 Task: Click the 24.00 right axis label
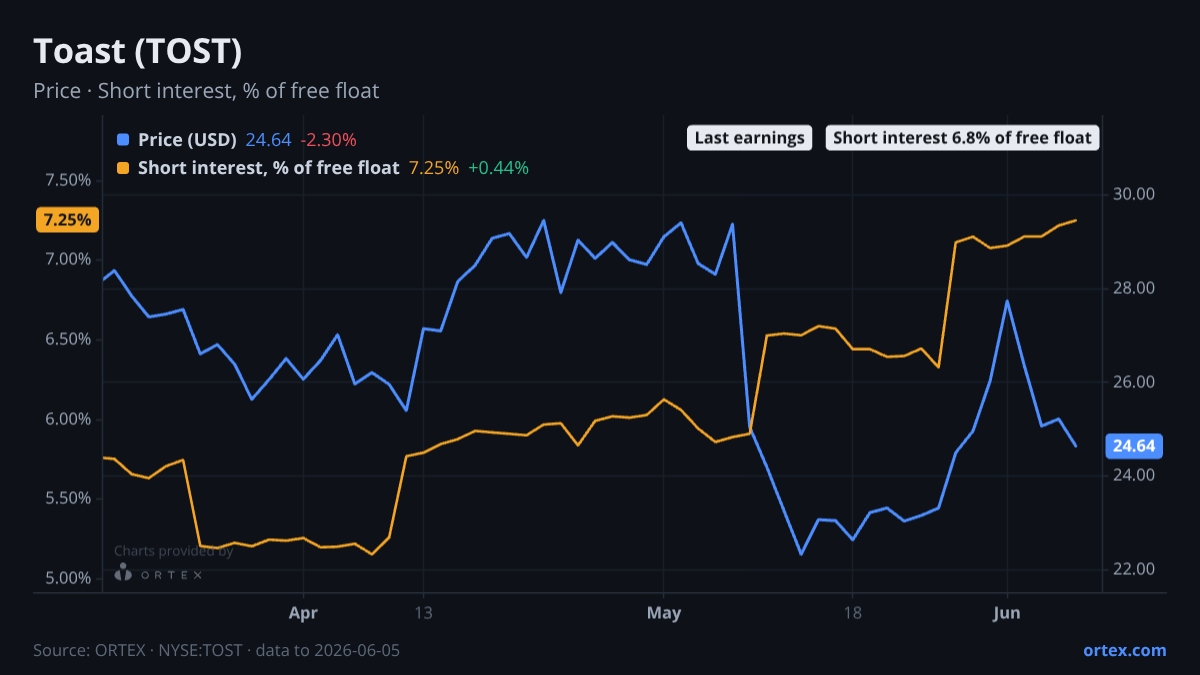(x=1134, y=475)
